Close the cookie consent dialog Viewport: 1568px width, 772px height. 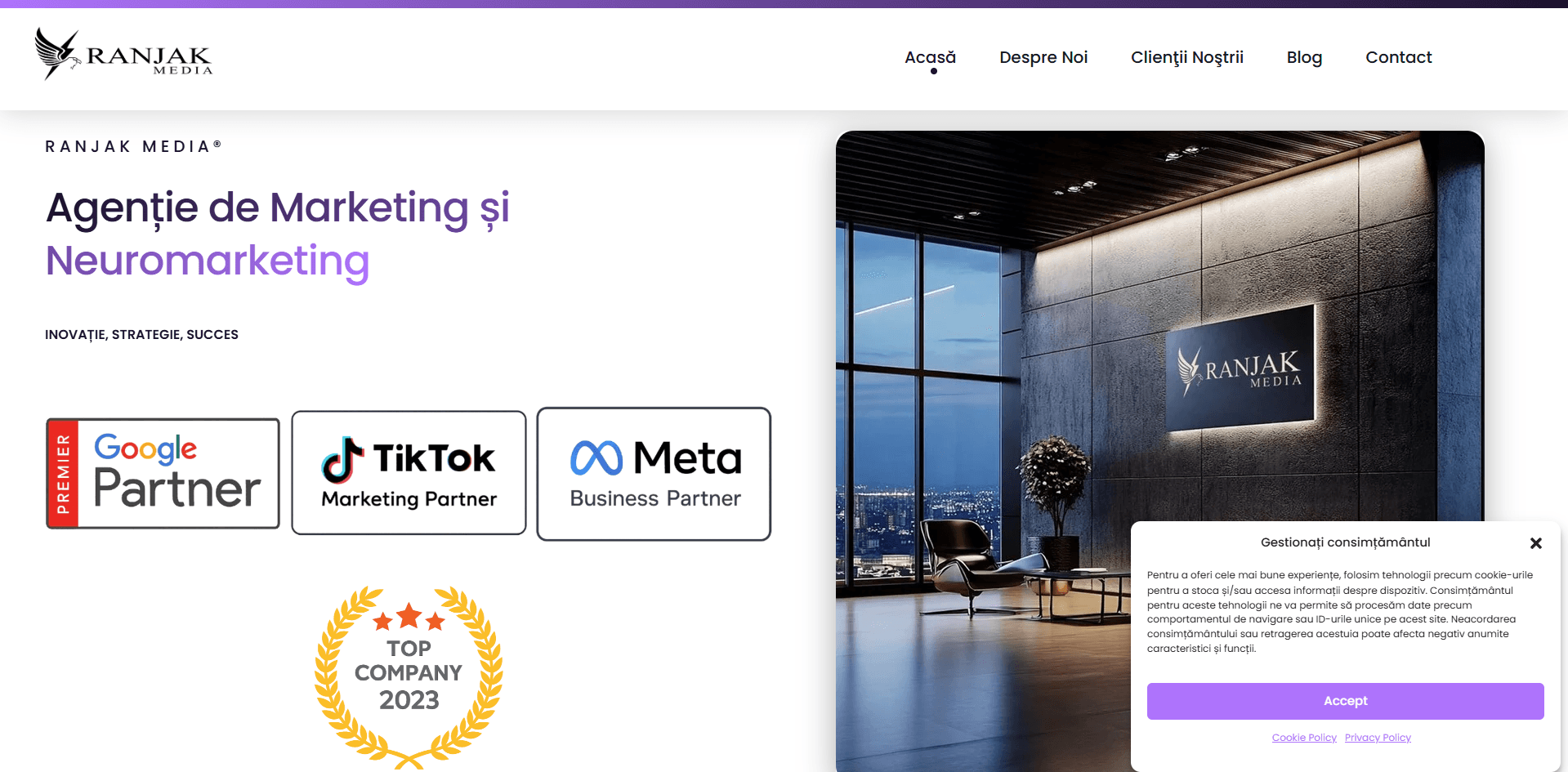click(1535, 543)
